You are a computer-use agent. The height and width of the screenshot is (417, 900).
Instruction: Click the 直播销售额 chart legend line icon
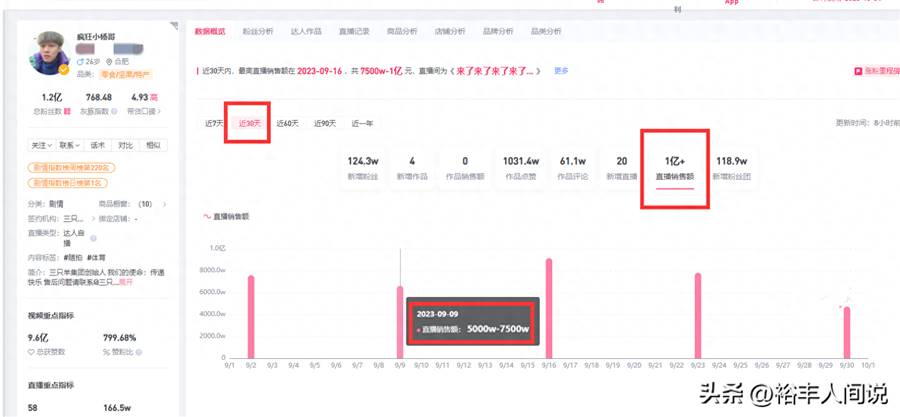point(207,217)
